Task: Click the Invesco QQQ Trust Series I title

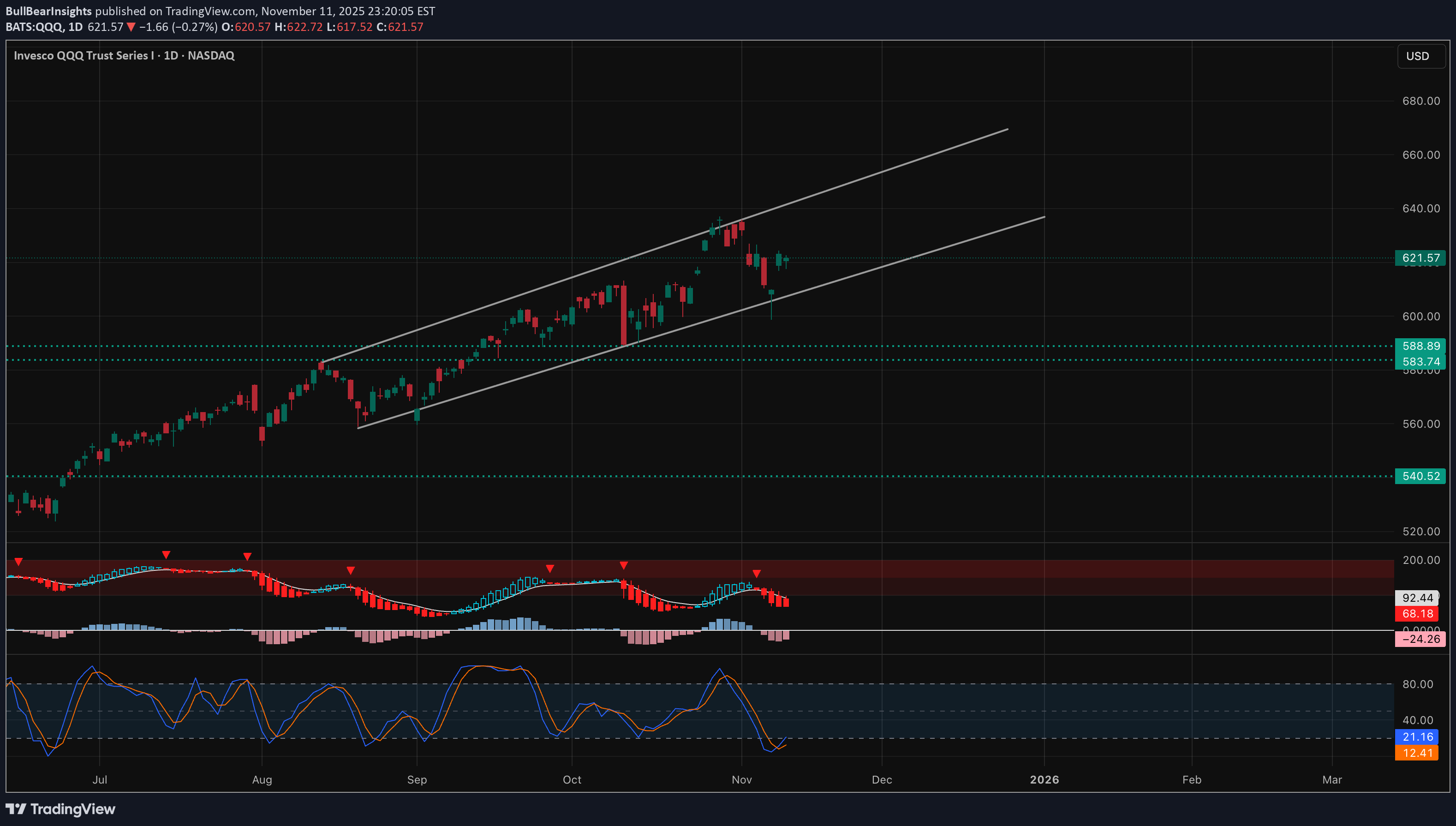Action: tap(84, 55)
